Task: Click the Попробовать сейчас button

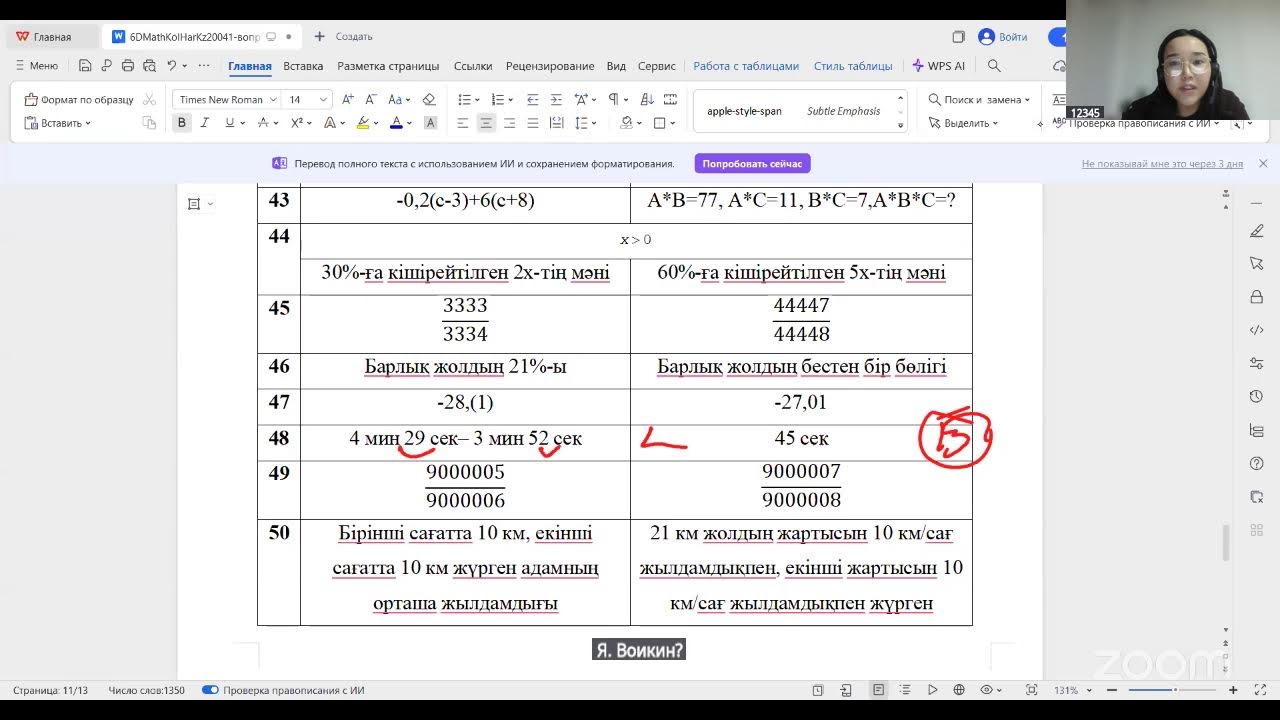Action: click(752, 163)
